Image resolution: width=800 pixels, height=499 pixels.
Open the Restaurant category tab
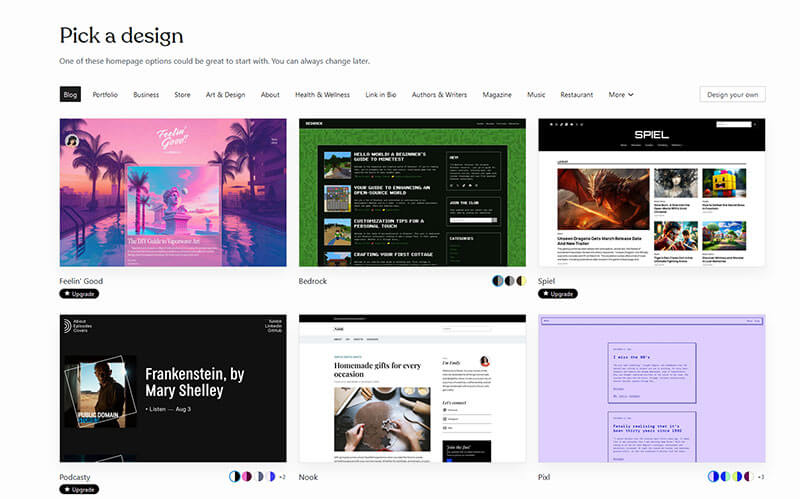[576, 95]
